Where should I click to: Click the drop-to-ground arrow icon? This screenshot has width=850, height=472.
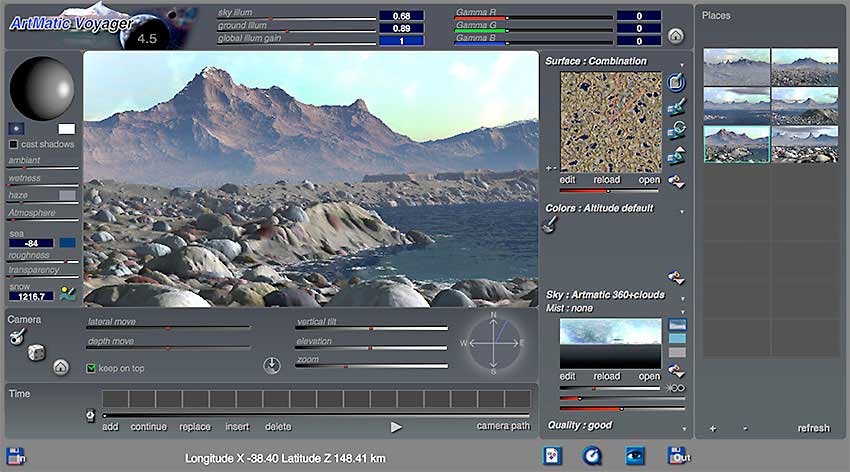[271, 366]
